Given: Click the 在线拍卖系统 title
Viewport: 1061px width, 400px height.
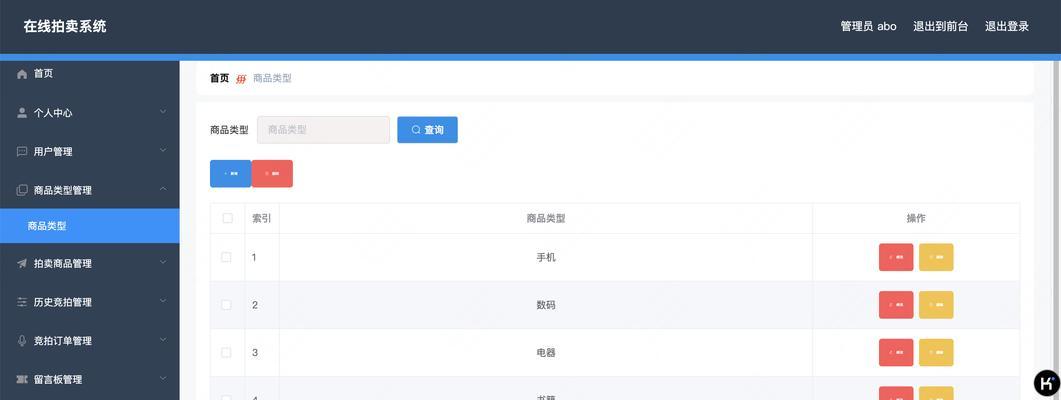Looking at the screenshot, I should click(65, 26).
